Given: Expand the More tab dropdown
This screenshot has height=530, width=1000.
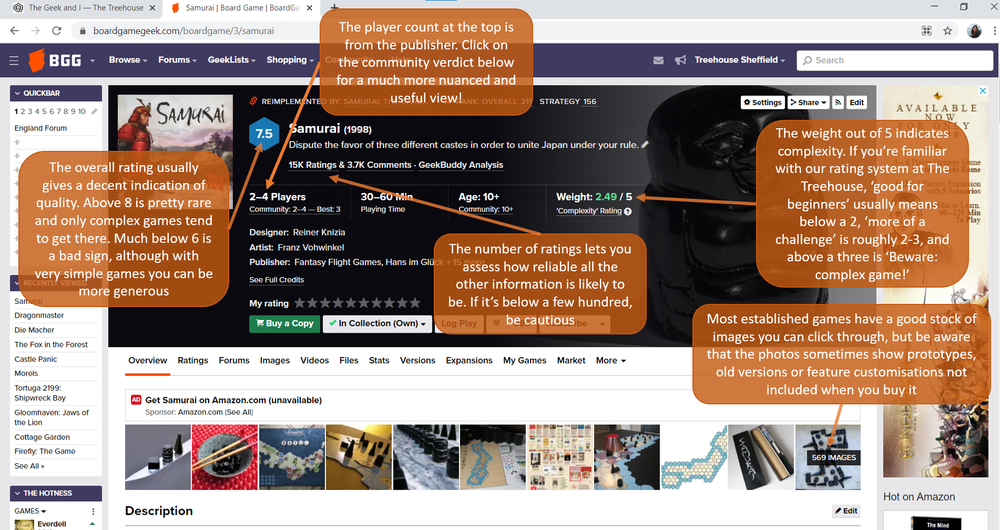Looking at the screenshot, I should pos(611,360).
